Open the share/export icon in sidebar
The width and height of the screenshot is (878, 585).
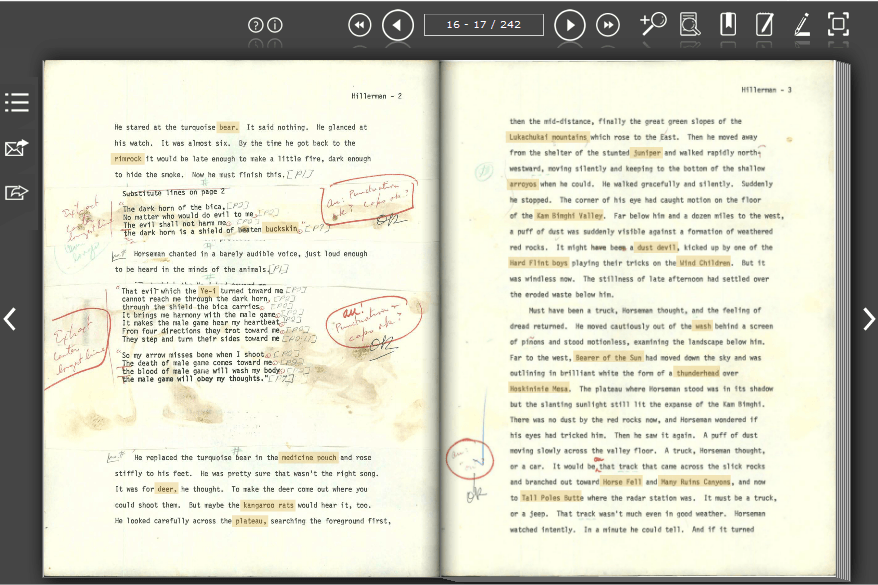coord(17,192)
